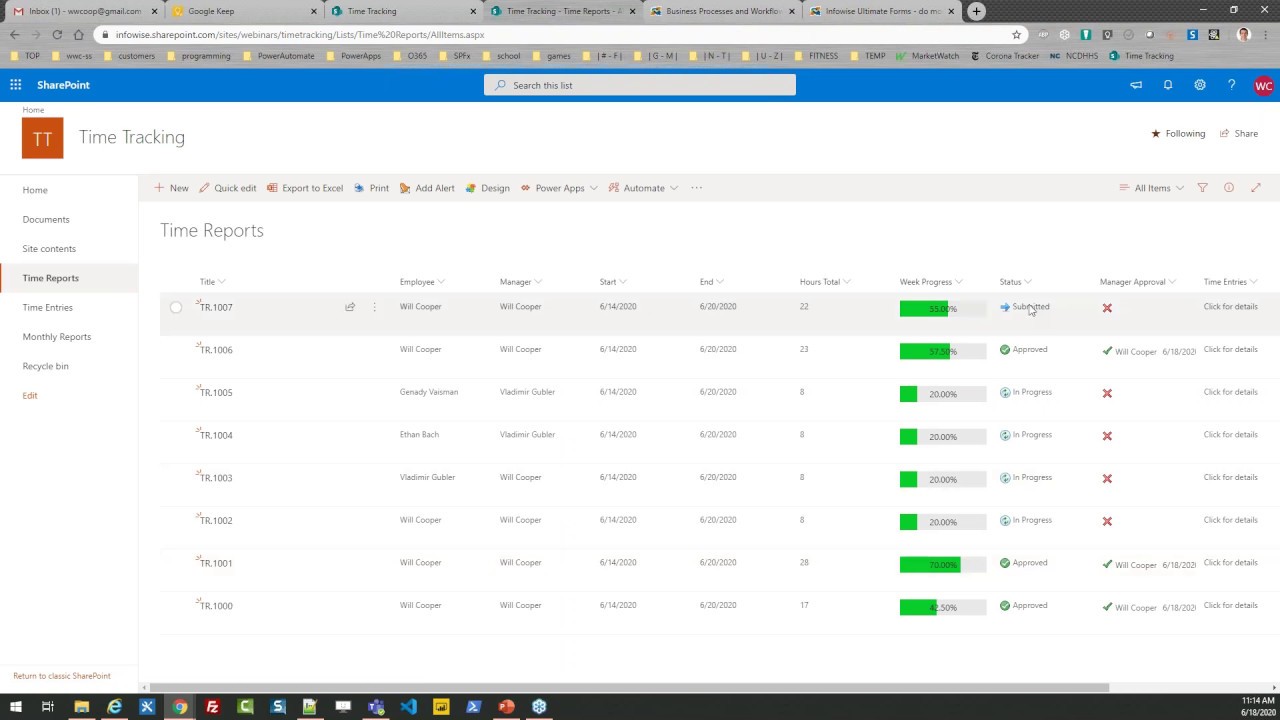Open the help question mark icon

[1231, 85]
